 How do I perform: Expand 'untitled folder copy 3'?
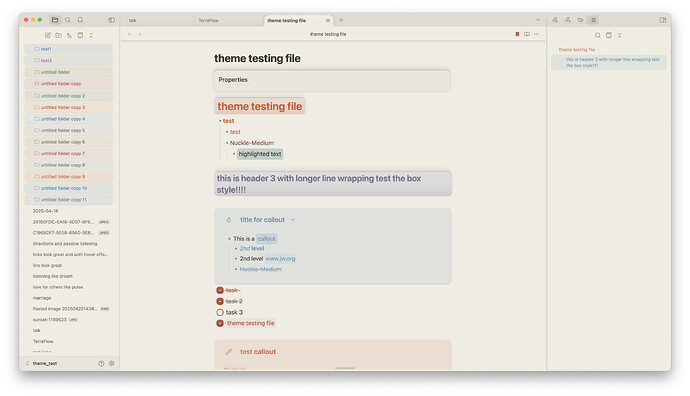(69, 107)
